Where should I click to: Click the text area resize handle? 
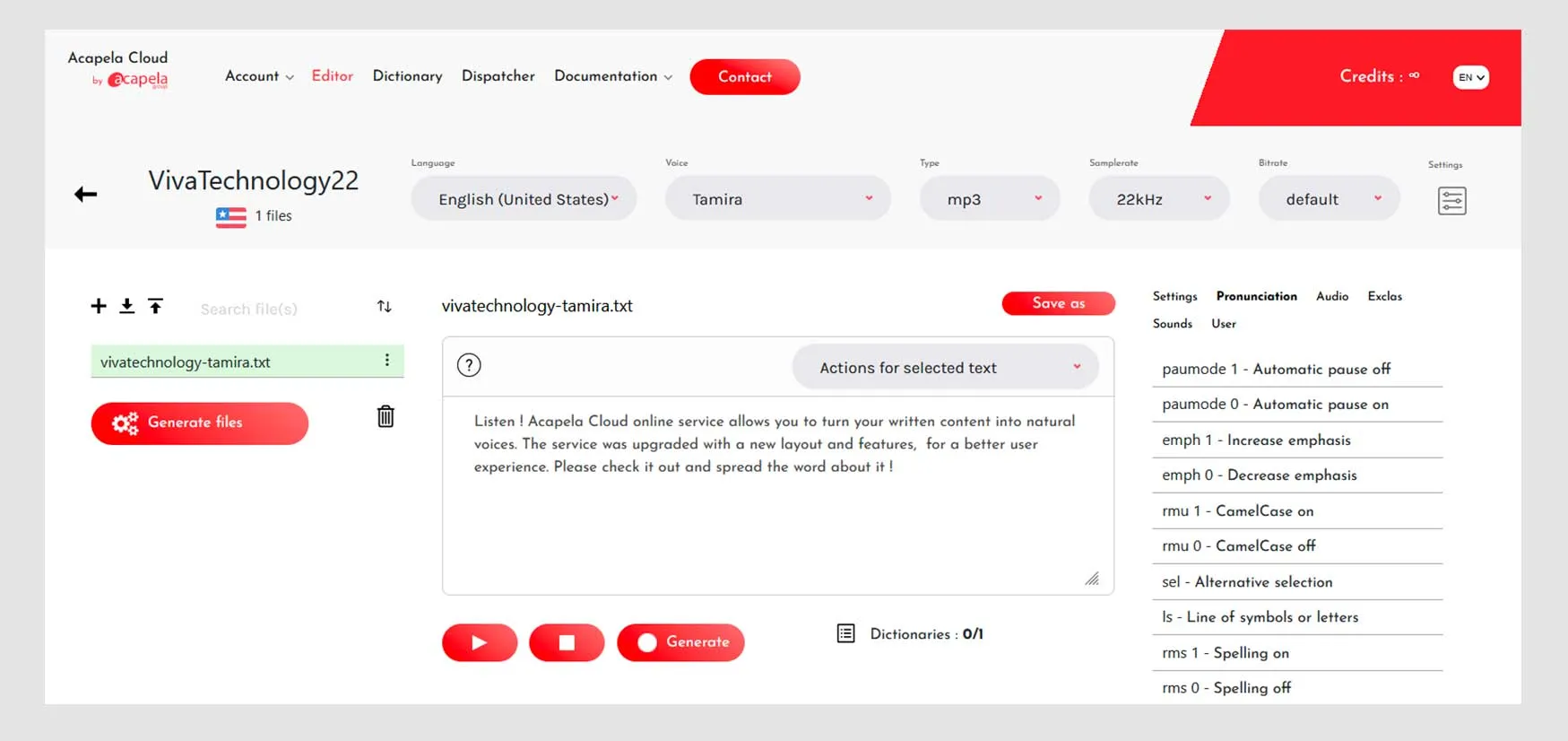tap(1092, 579)
